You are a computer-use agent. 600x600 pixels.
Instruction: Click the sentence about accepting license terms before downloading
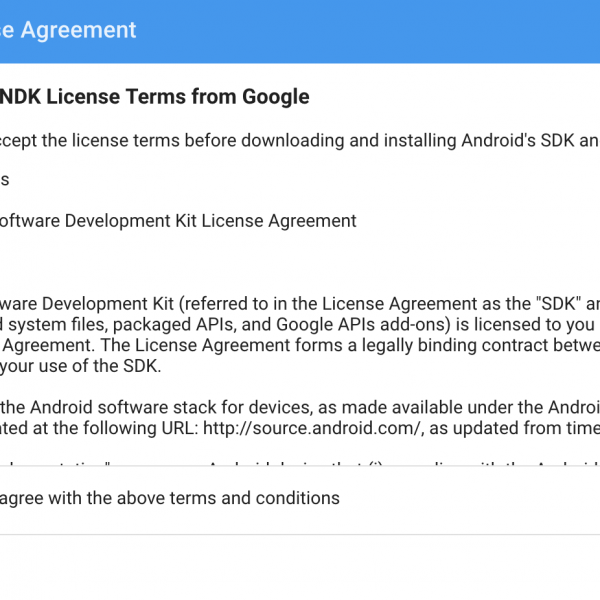coord(300,140)
